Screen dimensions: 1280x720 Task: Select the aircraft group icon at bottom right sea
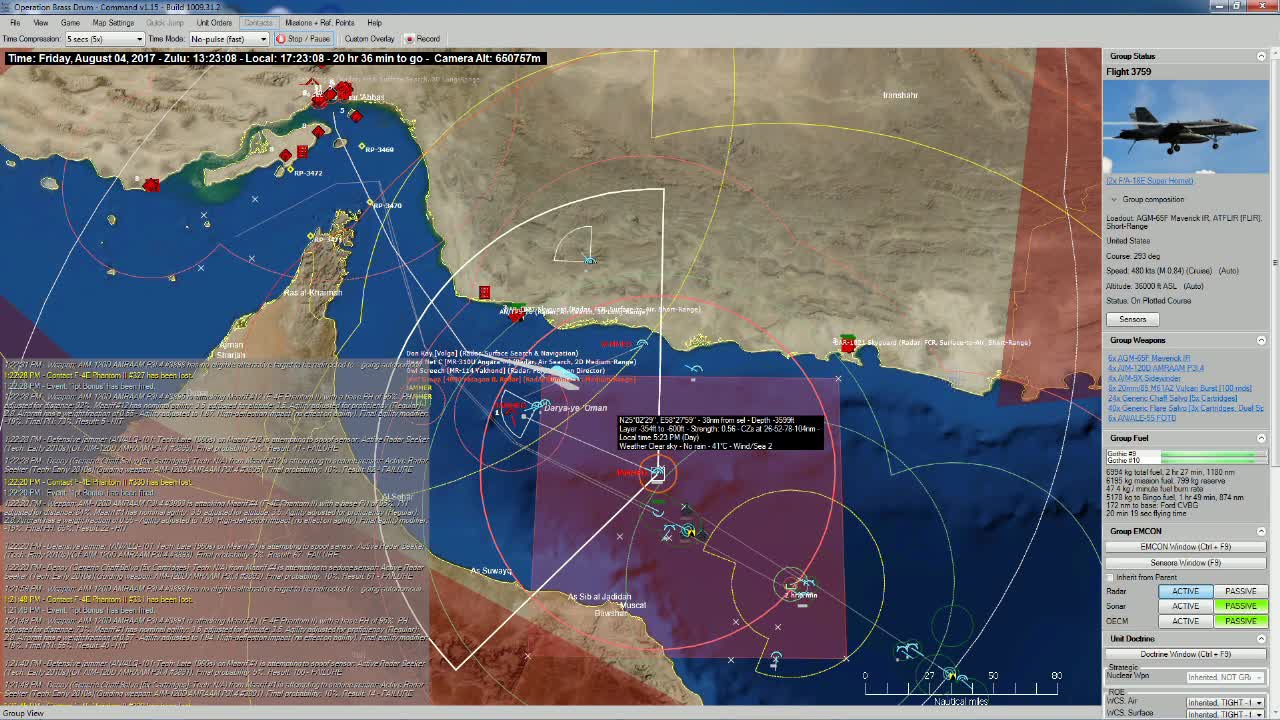point(908,651)
